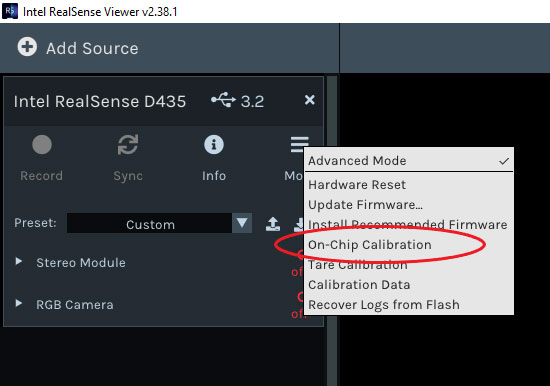550x386 pixels.
Task: Select Recover Logs from Flash
Action: pos(384,305)
